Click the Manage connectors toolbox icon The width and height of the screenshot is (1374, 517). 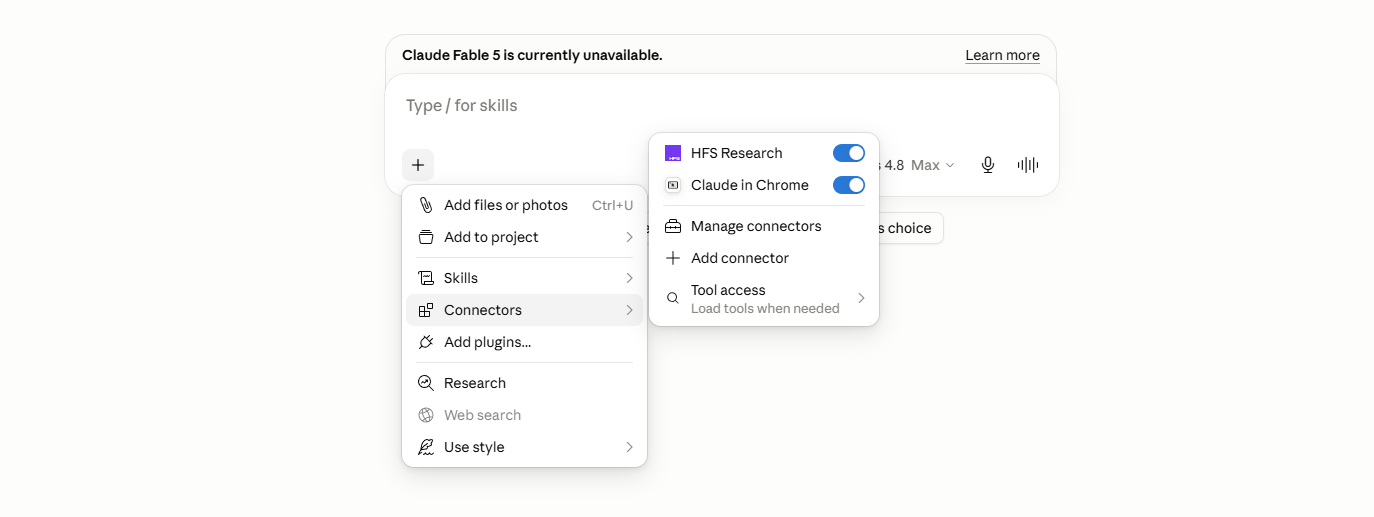[x=673, y=226]
